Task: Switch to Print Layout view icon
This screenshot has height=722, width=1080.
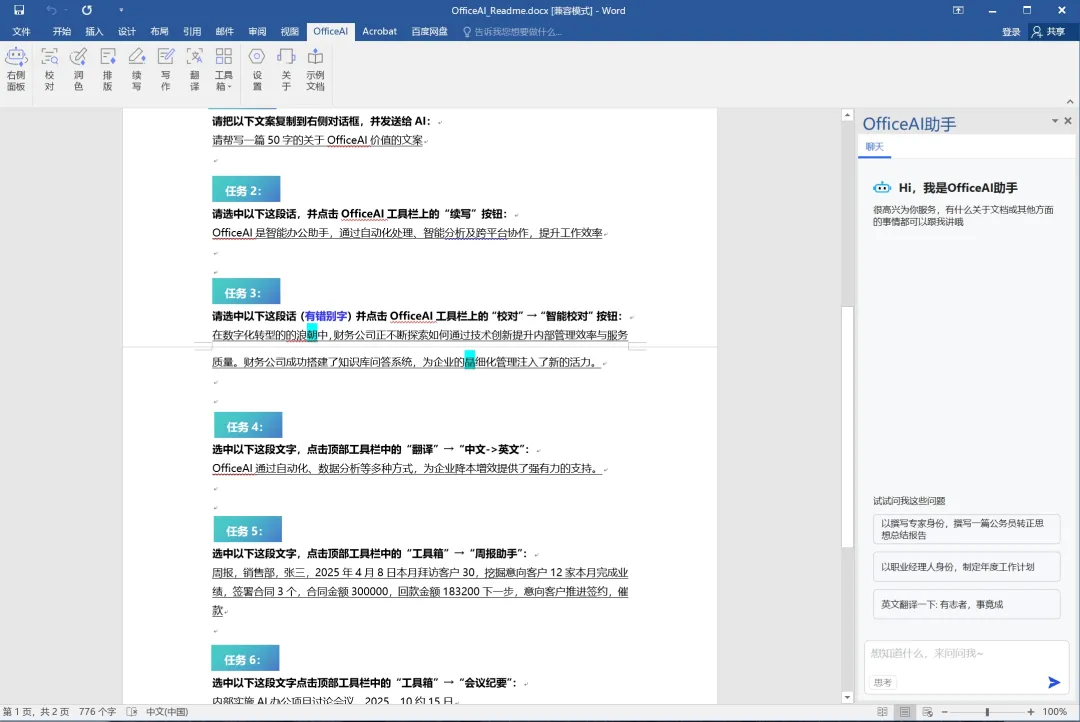Action: point(904,712)
